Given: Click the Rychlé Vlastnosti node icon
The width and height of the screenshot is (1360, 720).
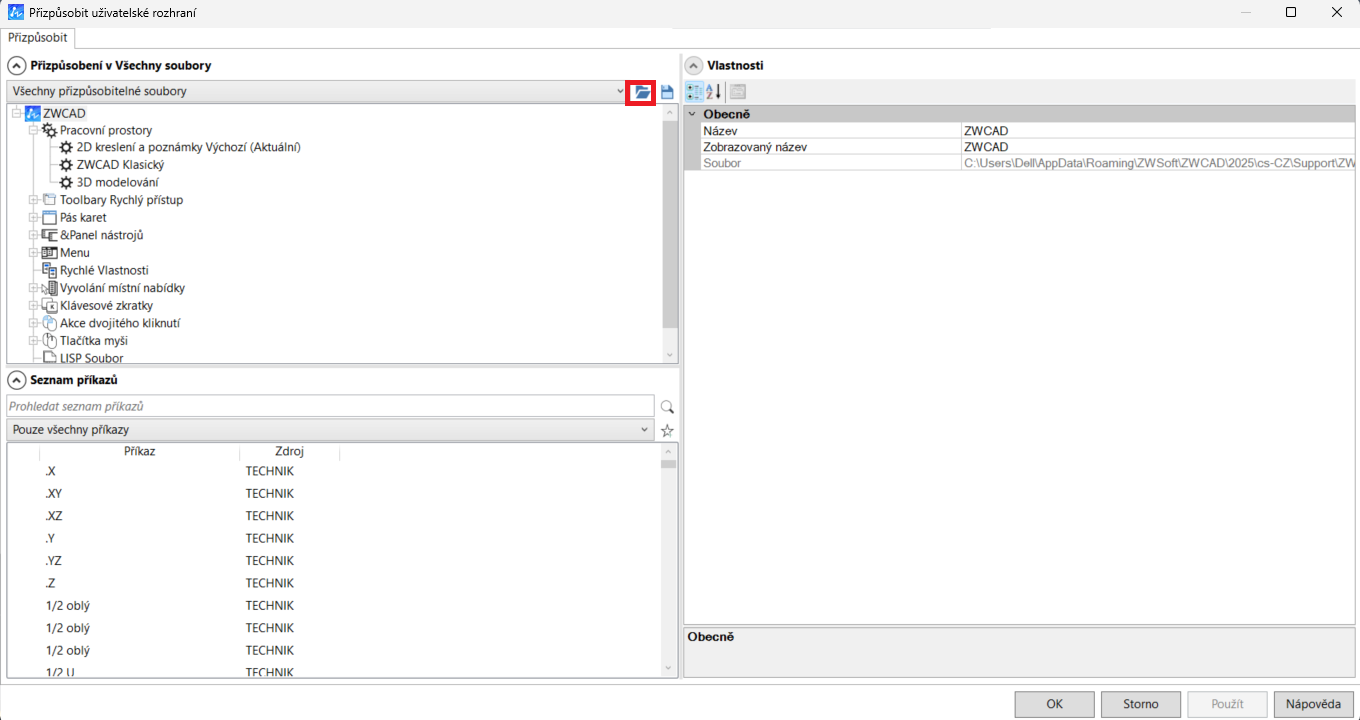Looking at the screenshot, I should [x=50, y=270].
